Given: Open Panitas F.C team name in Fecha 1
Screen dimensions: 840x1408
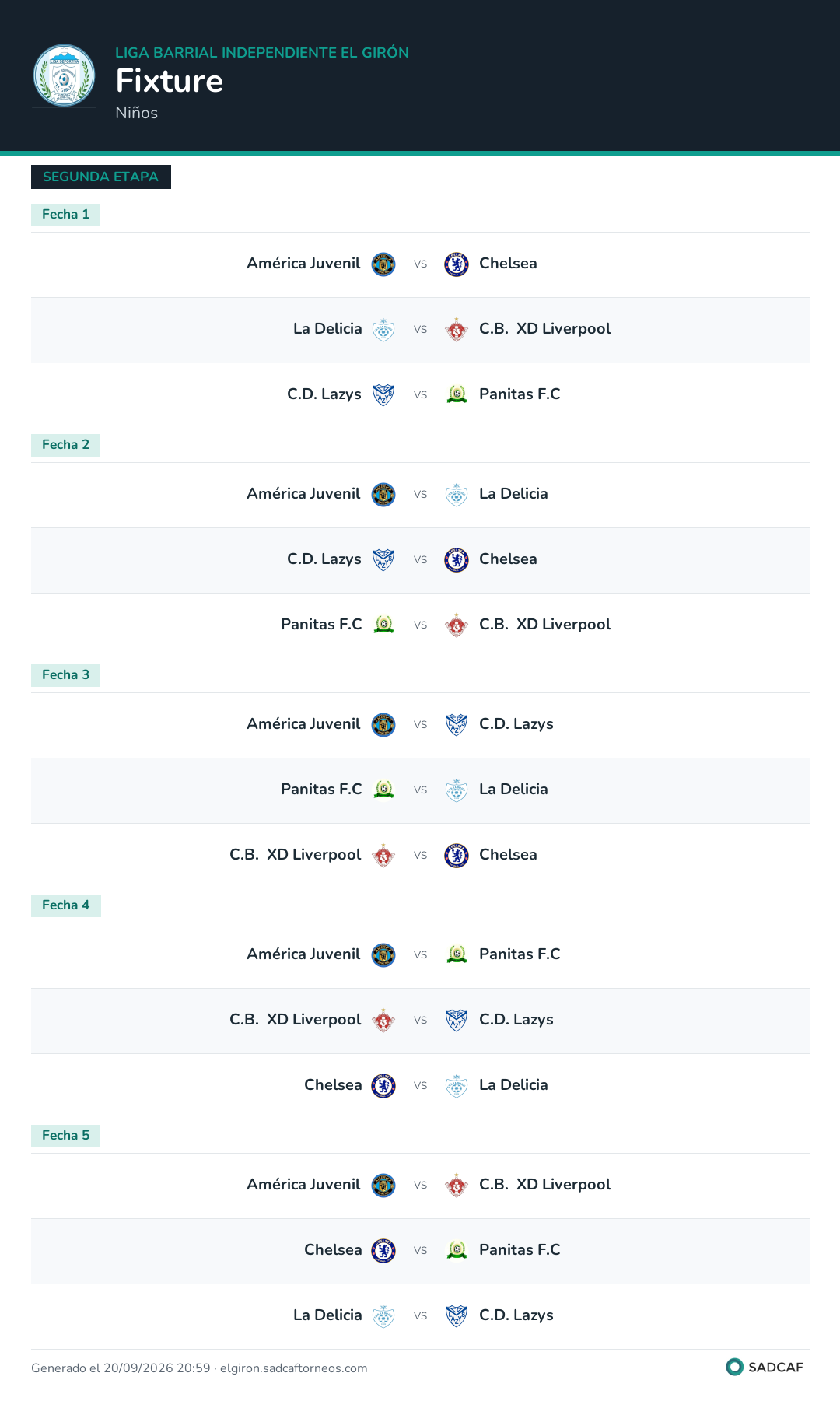Looking at the screenshot, I should click(x=520, y=394).
